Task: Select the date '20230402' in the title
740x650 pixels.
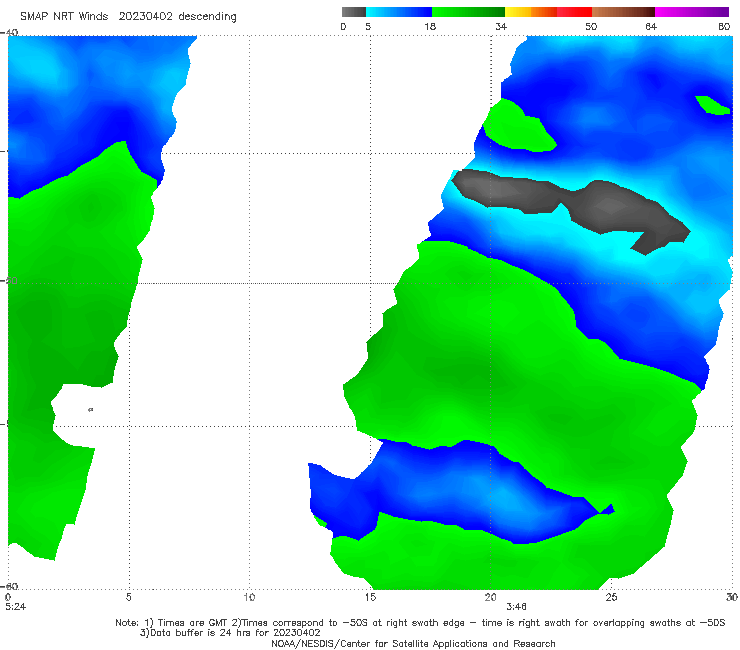Action: [145, 17]
